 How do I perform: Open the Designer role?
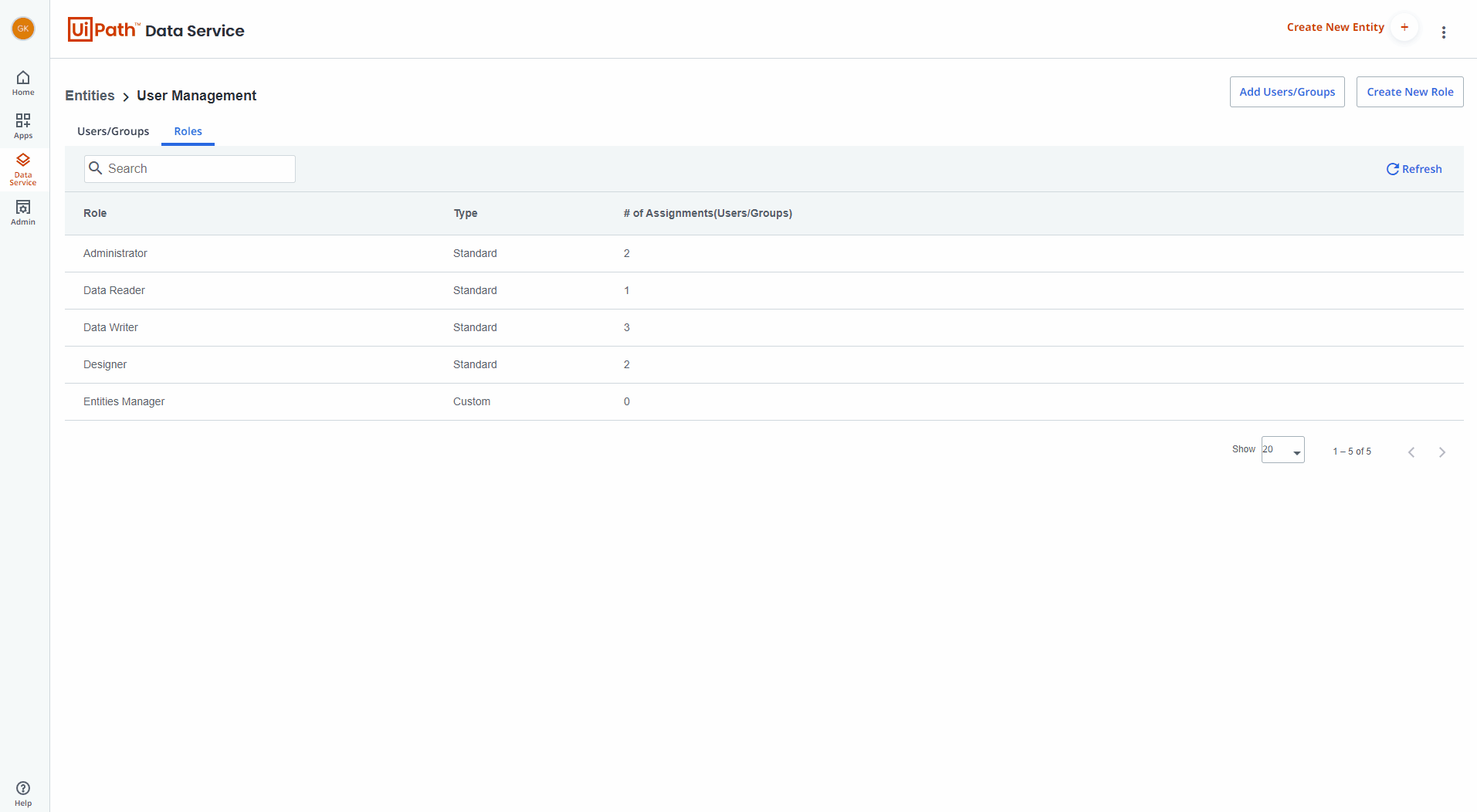pos(764,364)
